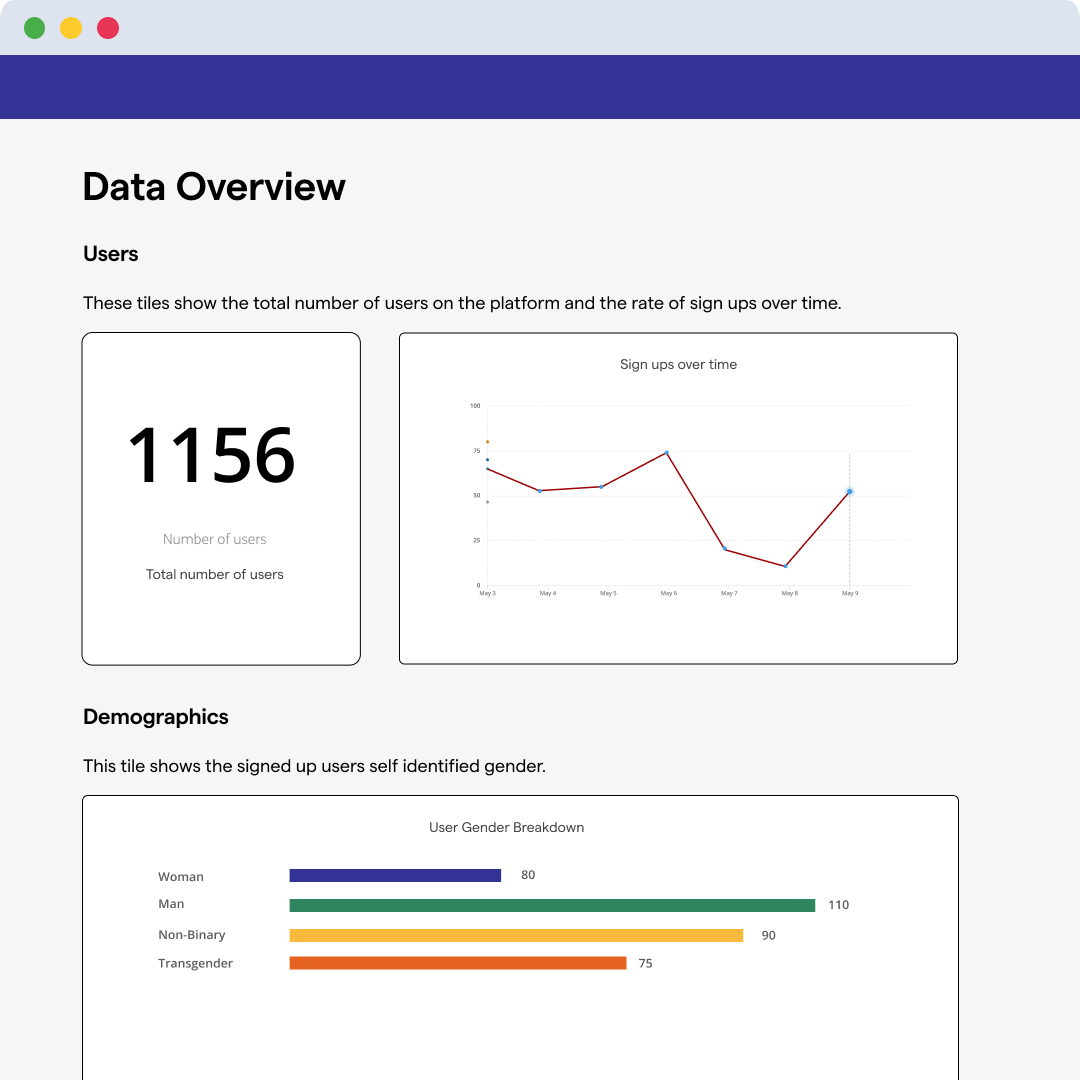This screenshot has width=1080, height=1080.
Task: Click the 'Sign ups over time' chart title
Action: coord(678,365)
